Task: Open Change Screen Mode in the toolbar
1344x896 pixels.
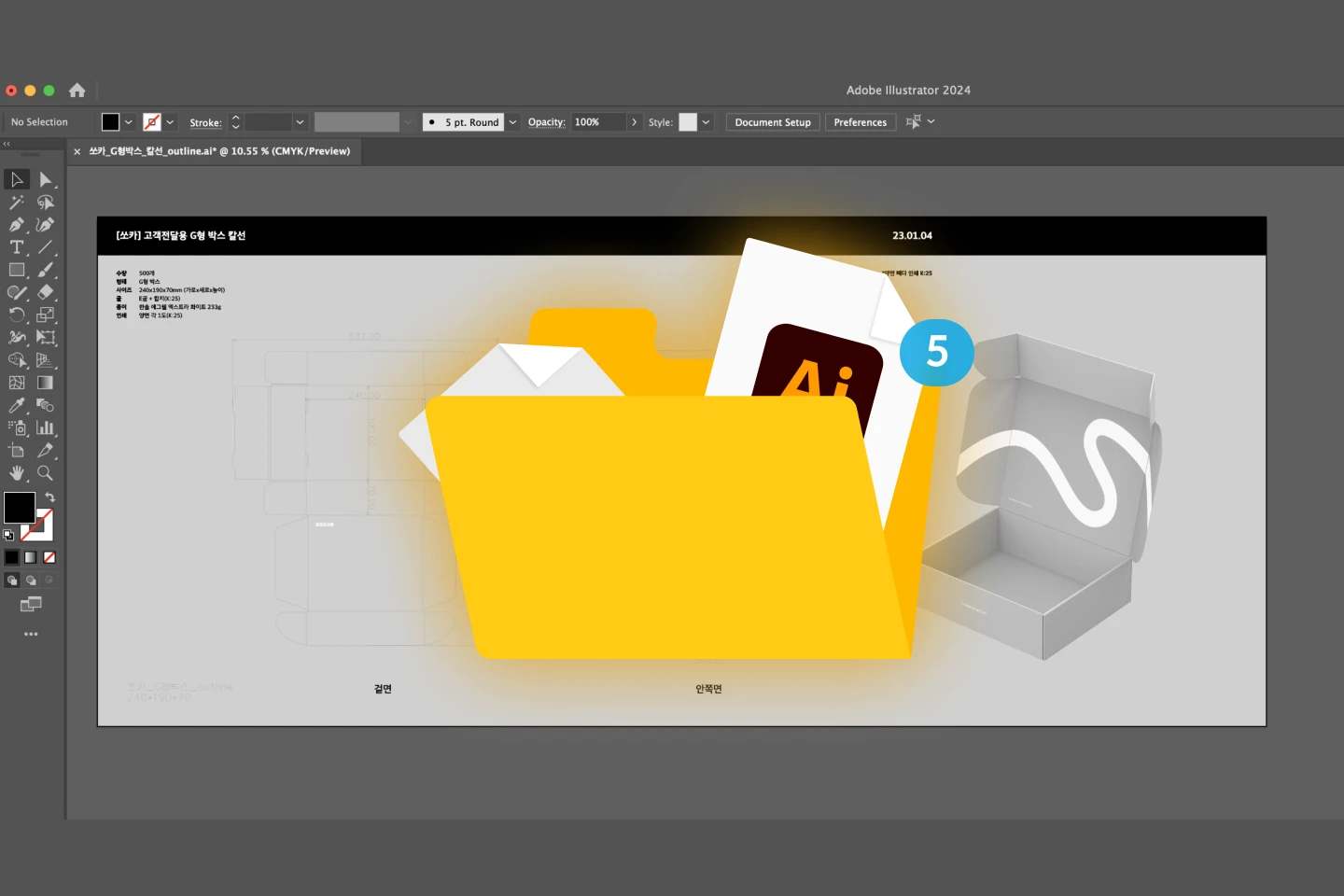Action: point(31,604)
